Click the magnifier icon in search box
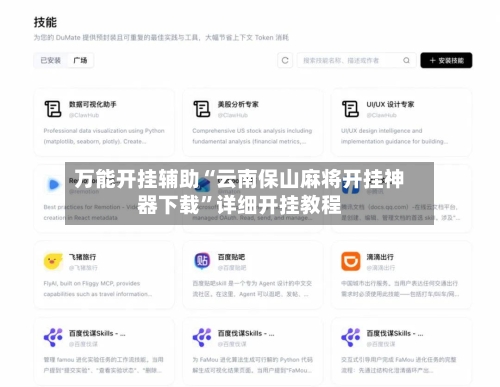This screenshot has height=387, width=500. (x=406, y=60)
